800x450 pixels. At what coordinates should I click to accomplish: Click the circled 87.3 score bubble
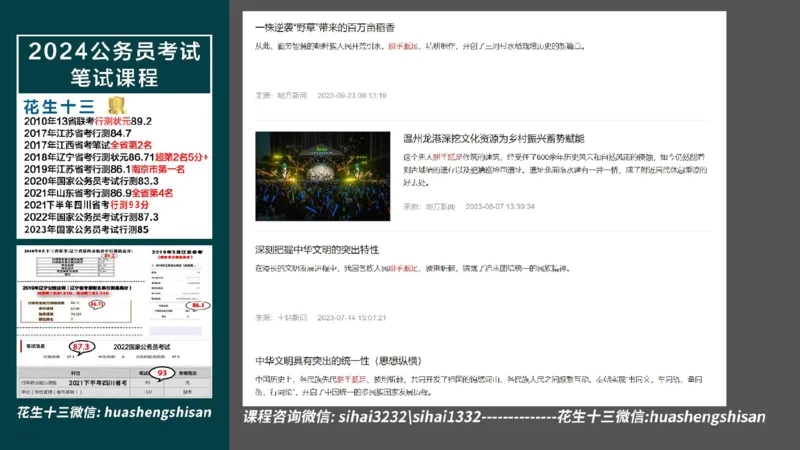pyautogui.click(x=82, y=347)
